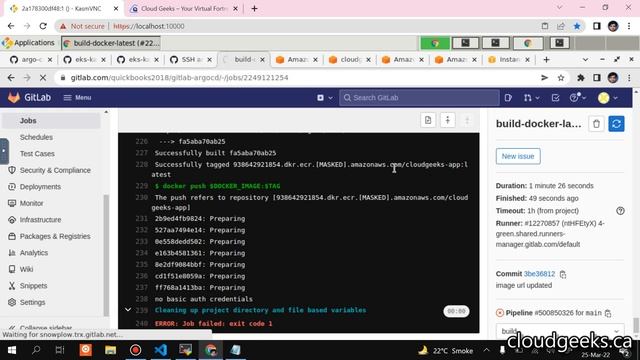The height and width of the screenshot is (360, 640).
Task: Select Test Cases in the sidebar
Action: tap(37, 153)
